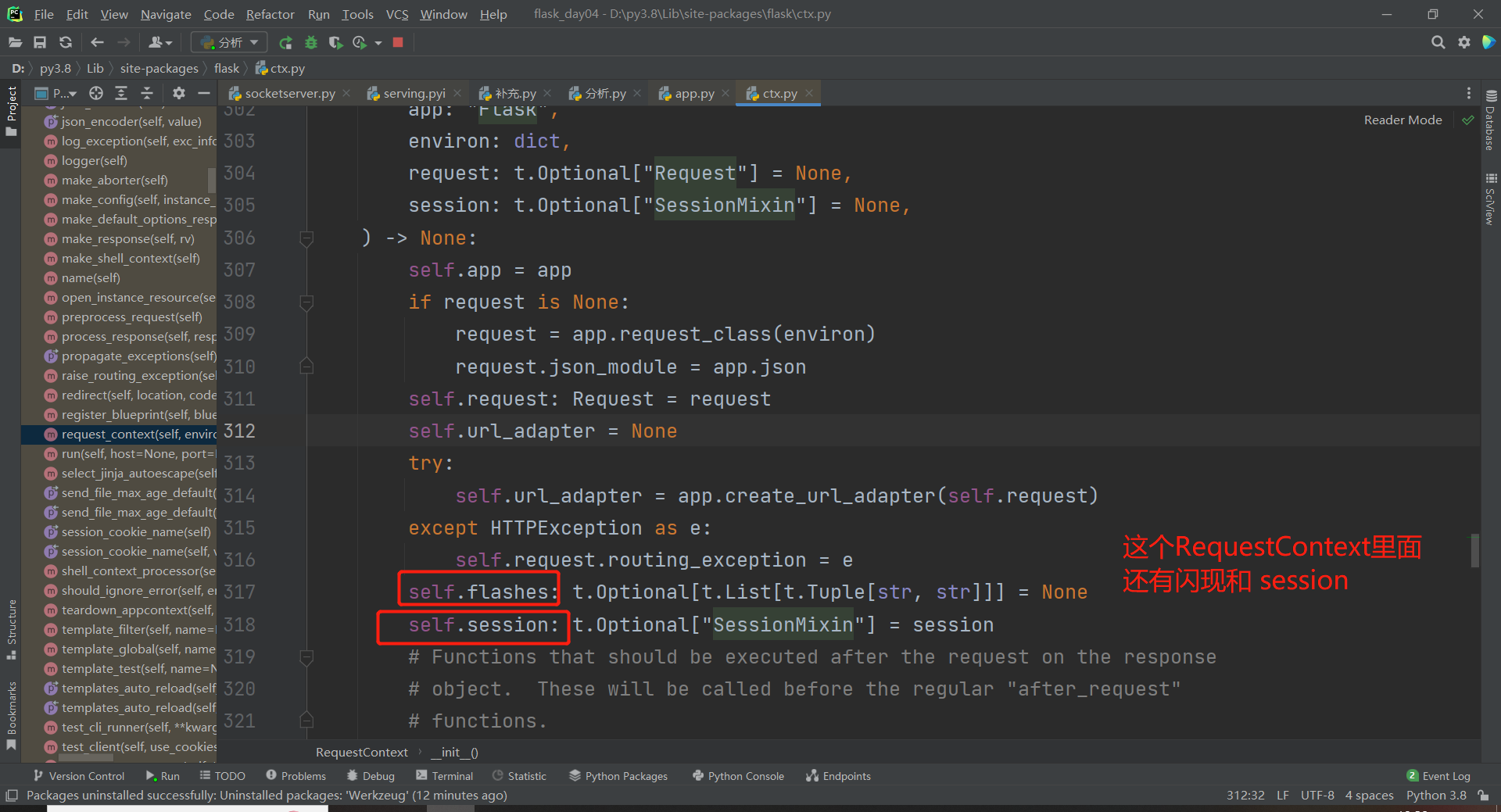1501x812 pixels.
Task: Show the editor tabs options menu (three dots)
Action: coord(1469,93)
